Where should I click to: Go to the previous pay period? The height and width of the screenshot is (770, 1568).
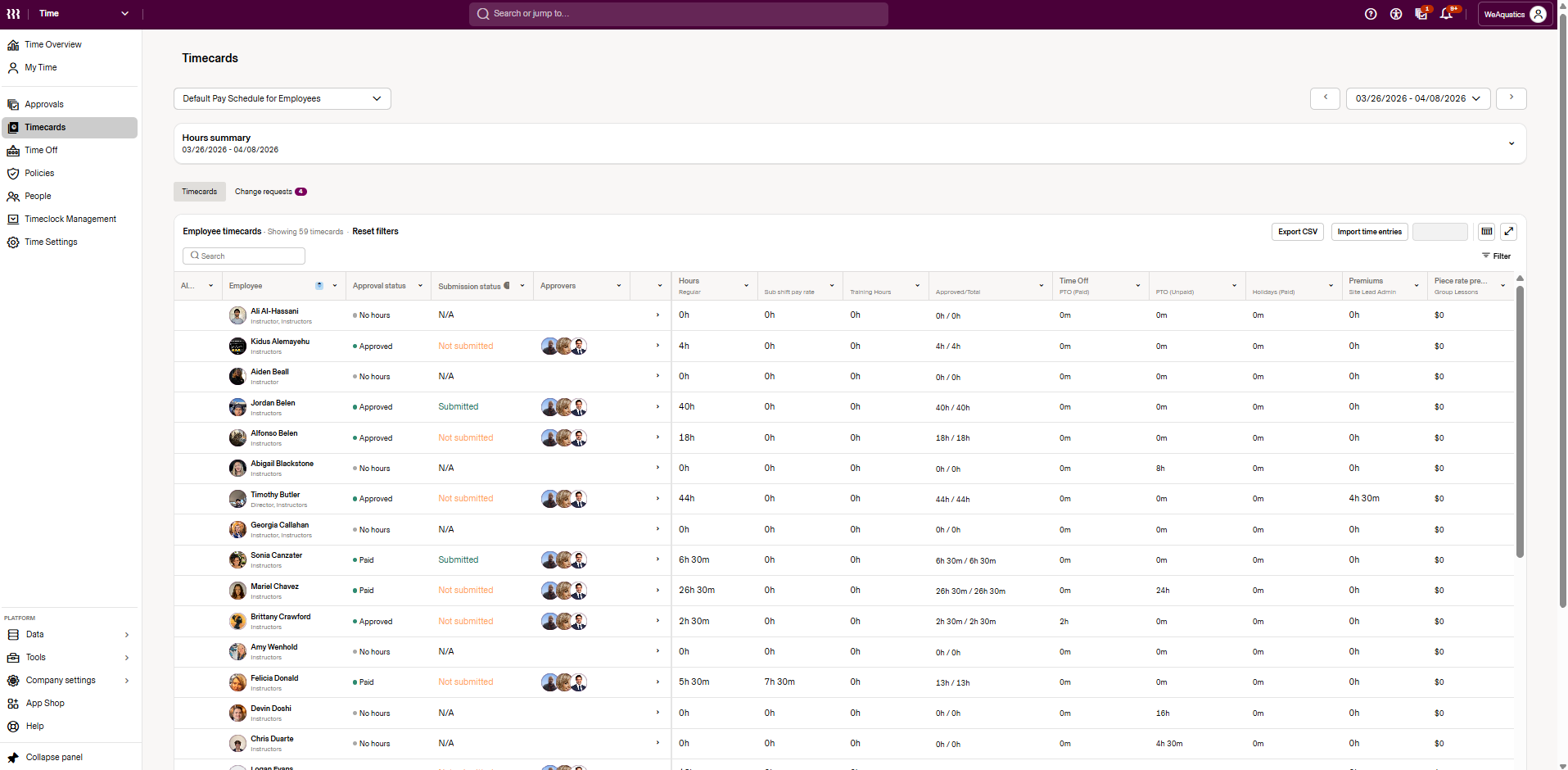click(1325, 98)
